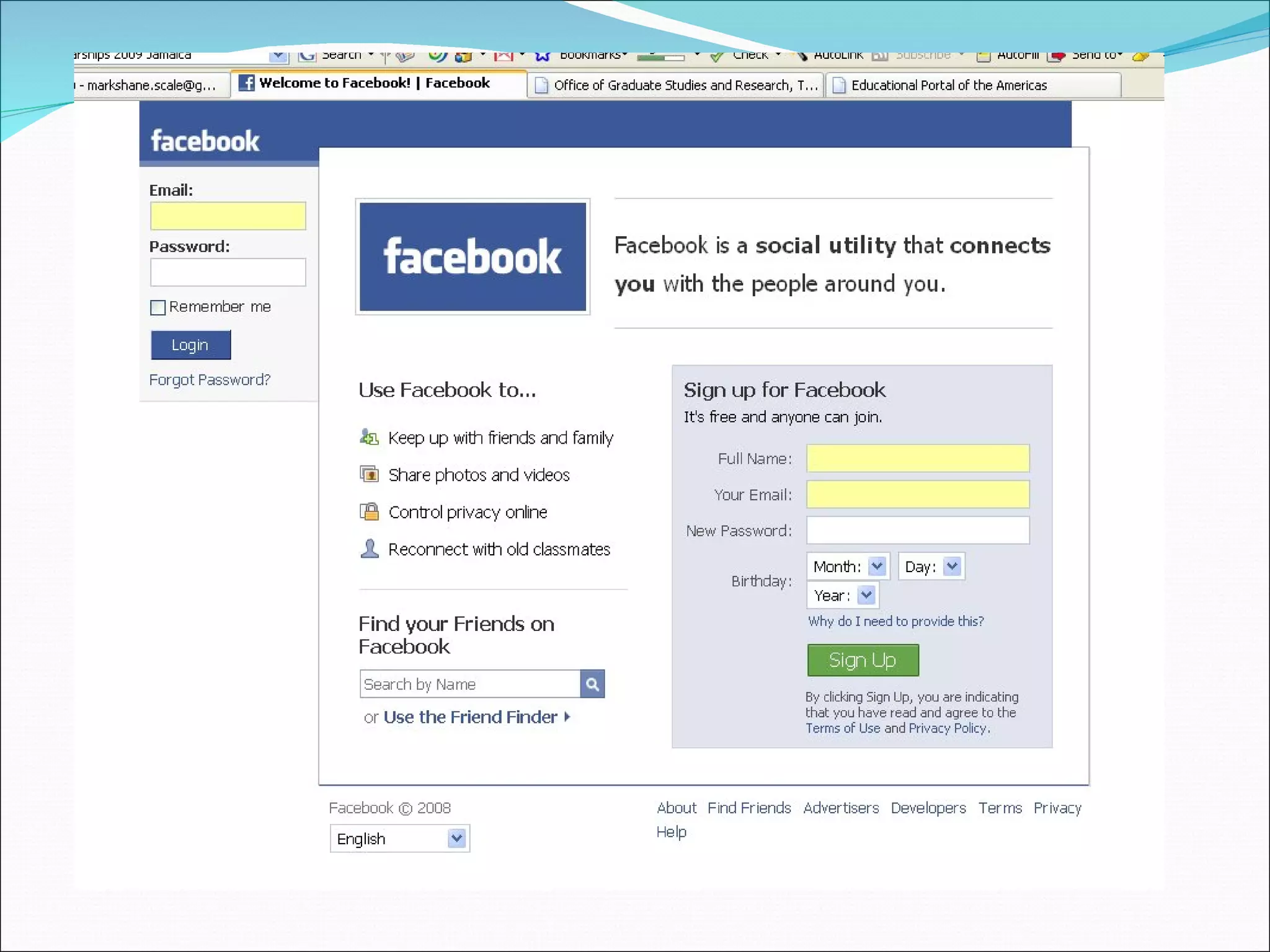1270x952 pixels.
Task: Click the Keep up with friends icon
Action: (x=369, y=438)
